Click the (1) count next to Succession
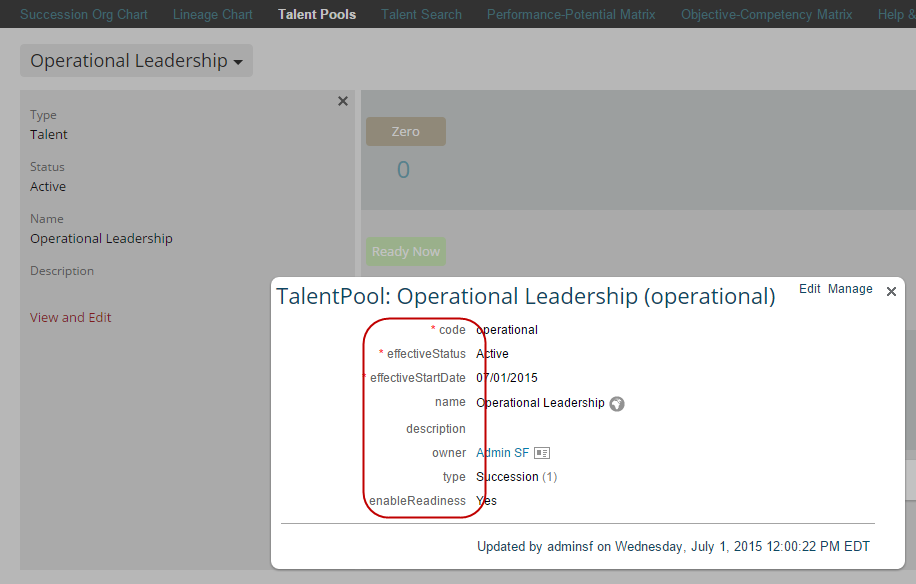 pos(550,477)
